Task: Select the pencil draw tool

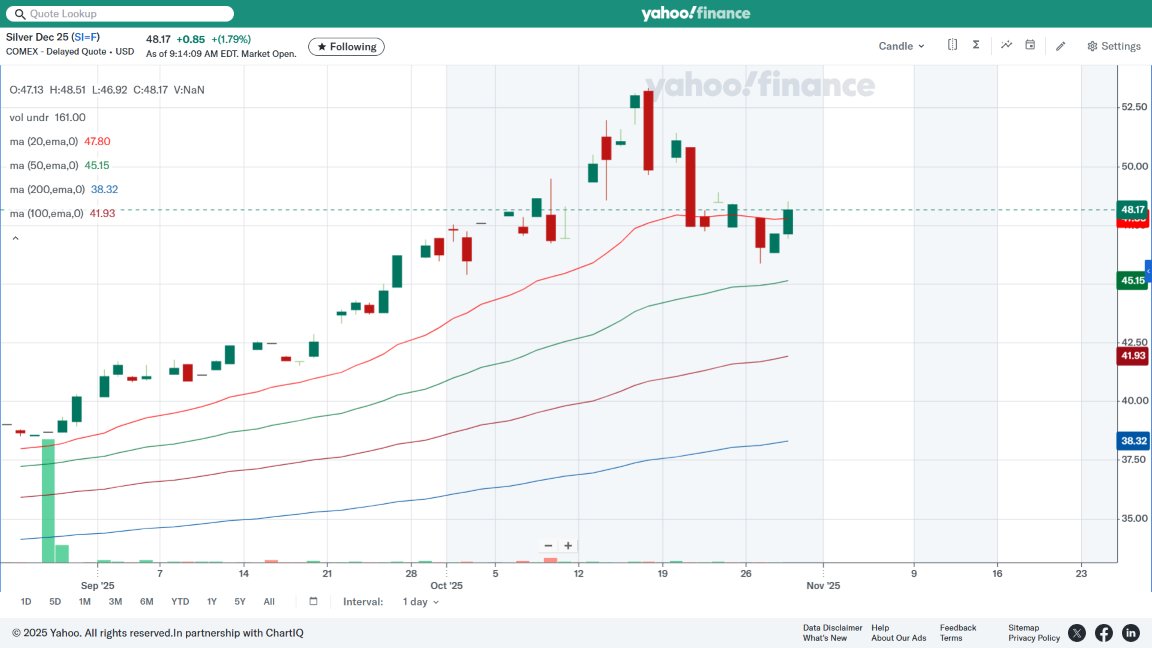Action: coord(1061,46)
